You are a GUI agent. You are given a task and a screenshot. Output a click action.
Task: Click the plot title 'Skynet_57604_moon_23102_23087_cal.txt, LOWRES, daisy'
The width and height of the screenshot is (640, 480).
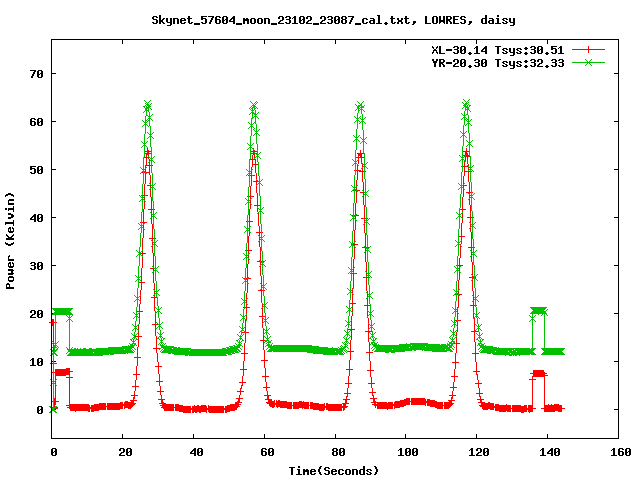pos(333,20)
